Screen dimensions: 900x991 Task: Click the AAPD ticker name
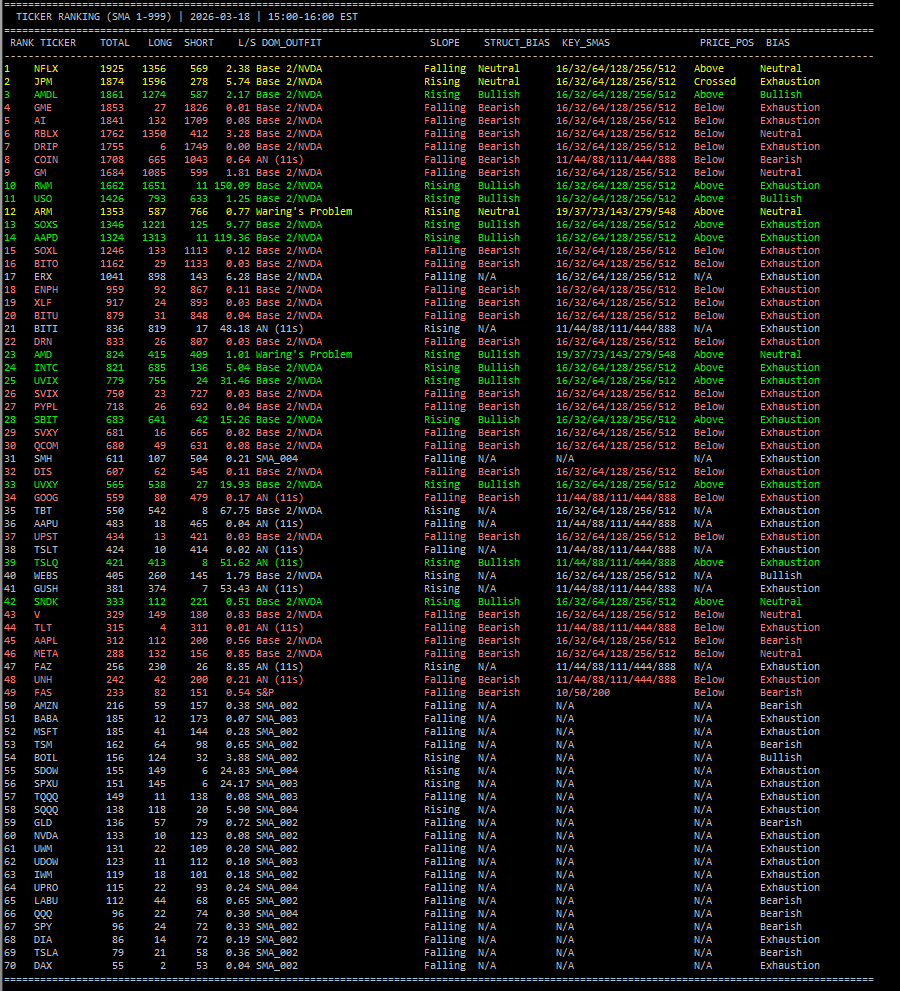coord(46,238)
